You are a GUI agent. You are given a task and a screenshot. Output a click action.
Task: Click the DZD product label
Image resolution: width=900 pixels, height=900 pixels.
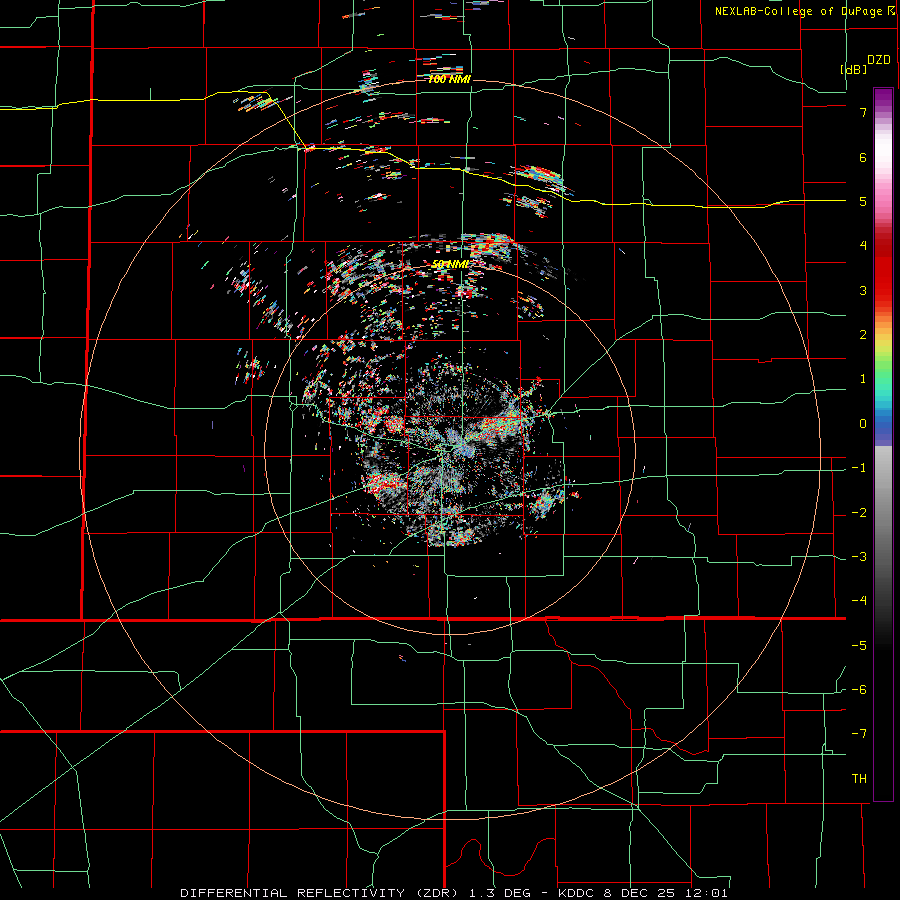pyautogui.click(x=879, y=60)
